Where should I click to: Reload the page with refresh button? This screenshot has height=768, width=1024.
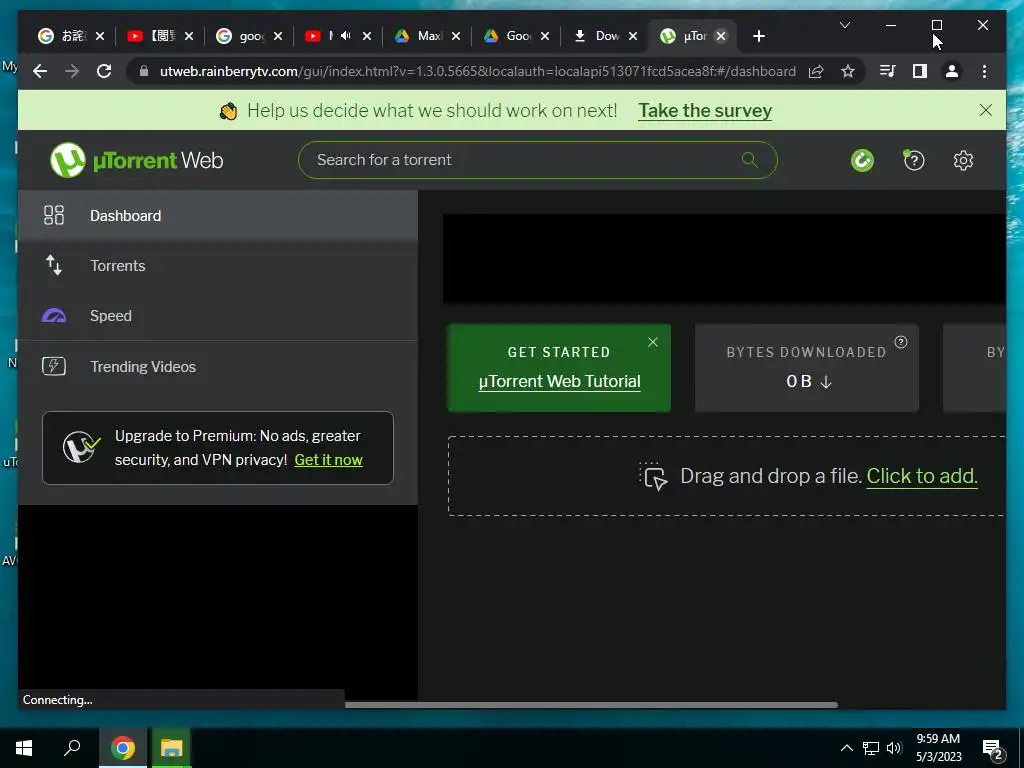click(104, 71)
